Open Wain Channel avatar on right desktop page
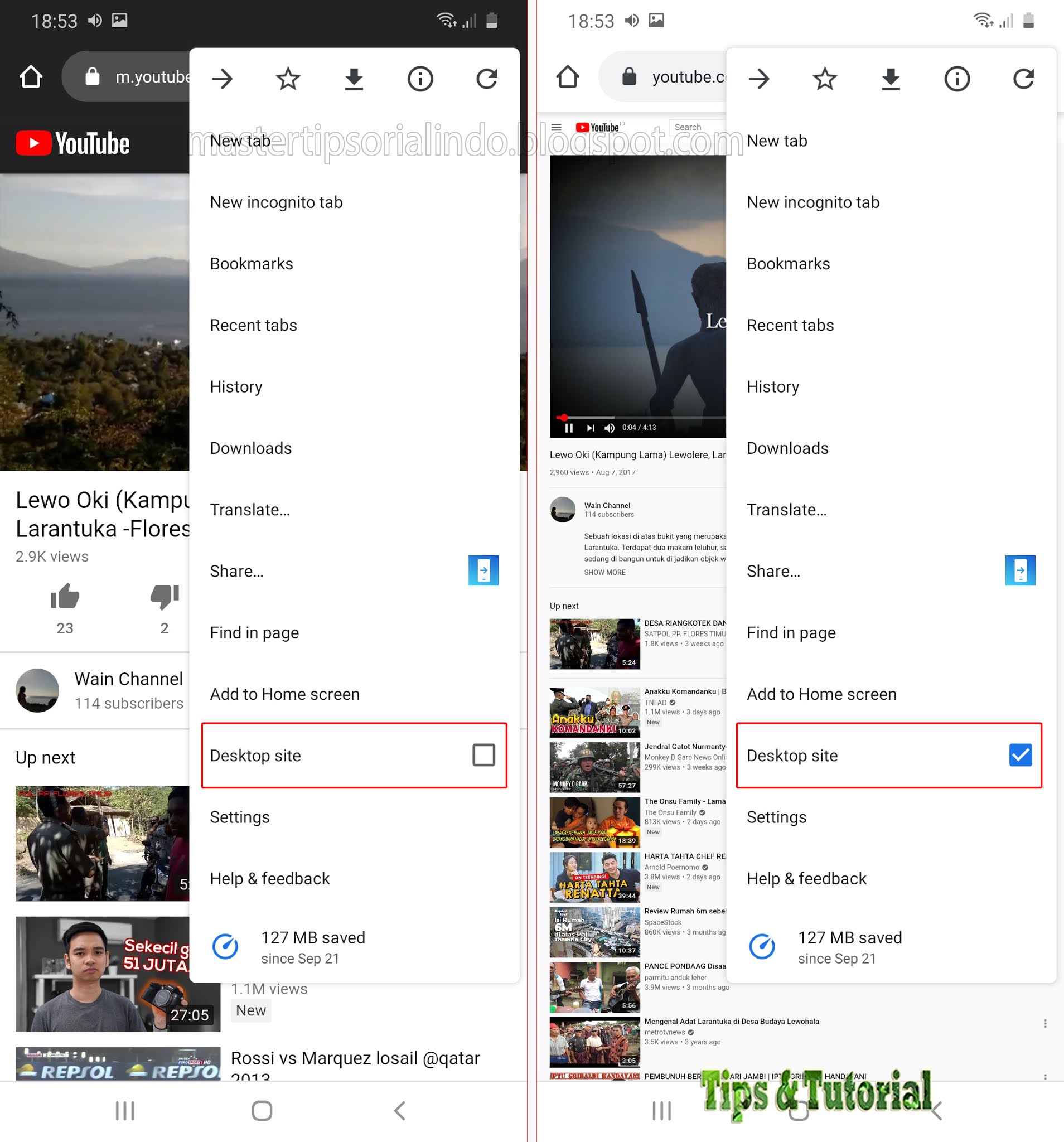Viewport: 1064px width, 1142px height. [563, 510]
